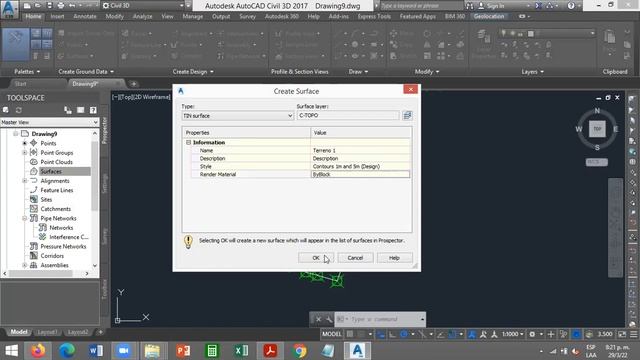Toggle polar tracking in status bar
Screen dimensions: 640x360
coord(404,334)
